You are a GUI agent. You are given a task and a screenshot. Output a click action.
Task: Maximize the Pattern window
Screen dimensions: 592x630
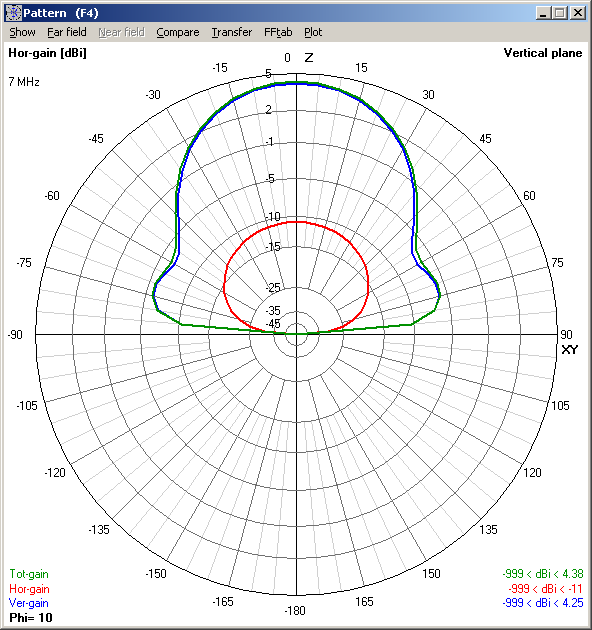[x=560, y=13]
